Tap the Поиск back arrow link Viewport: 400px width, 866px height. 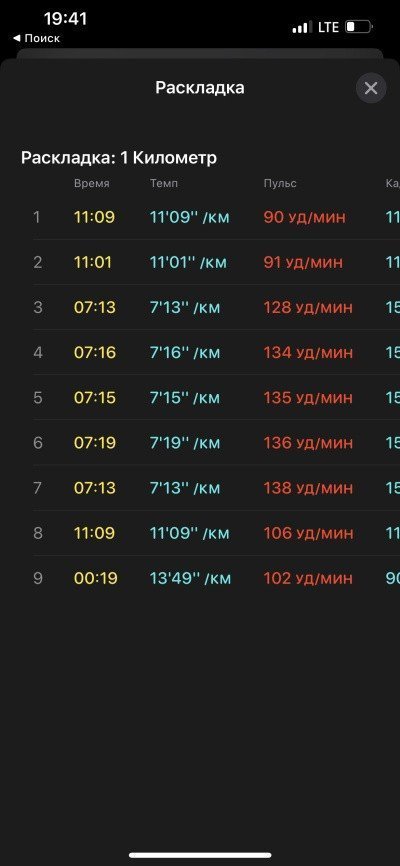pos(36,39)
